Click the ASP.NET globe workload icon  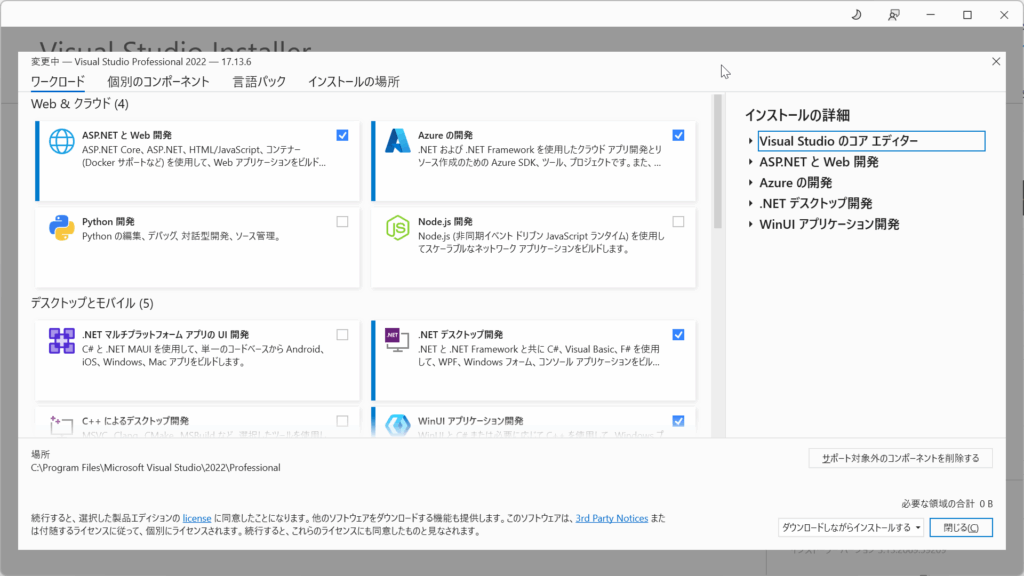coord(61,141)
